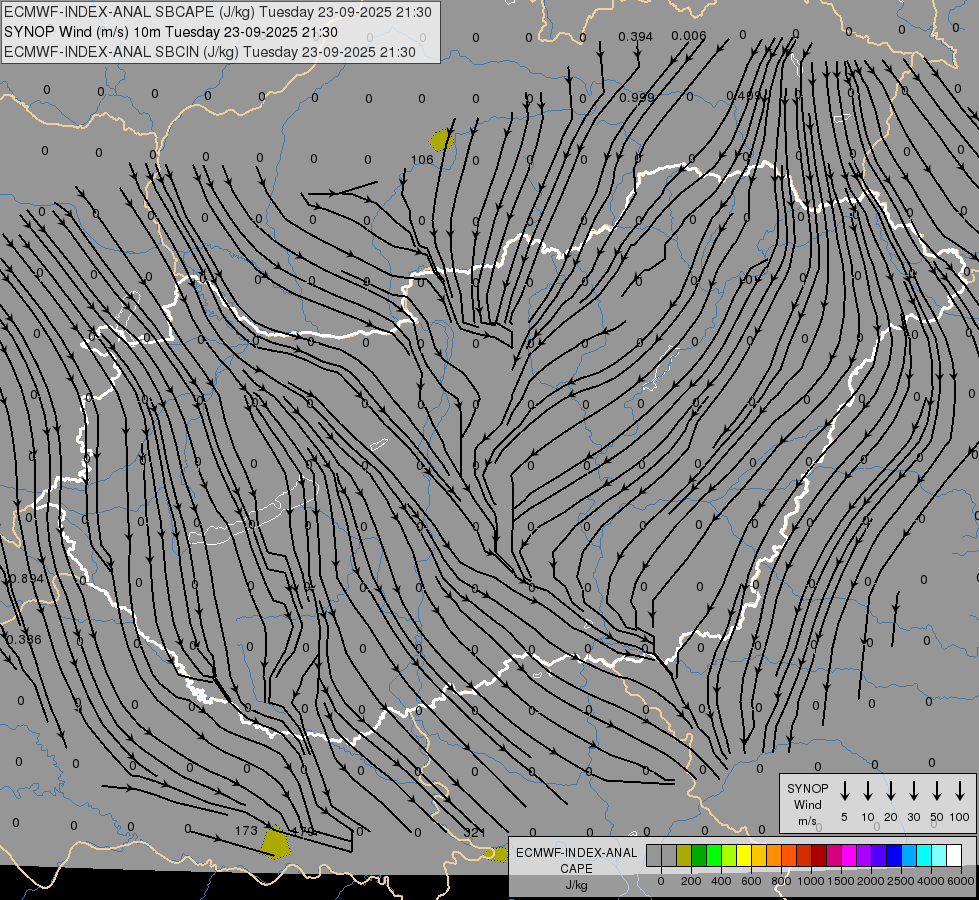Screen dimensions: 979x900
Task: Click the 106 CAPE value on the map
Action: point(422,159)
